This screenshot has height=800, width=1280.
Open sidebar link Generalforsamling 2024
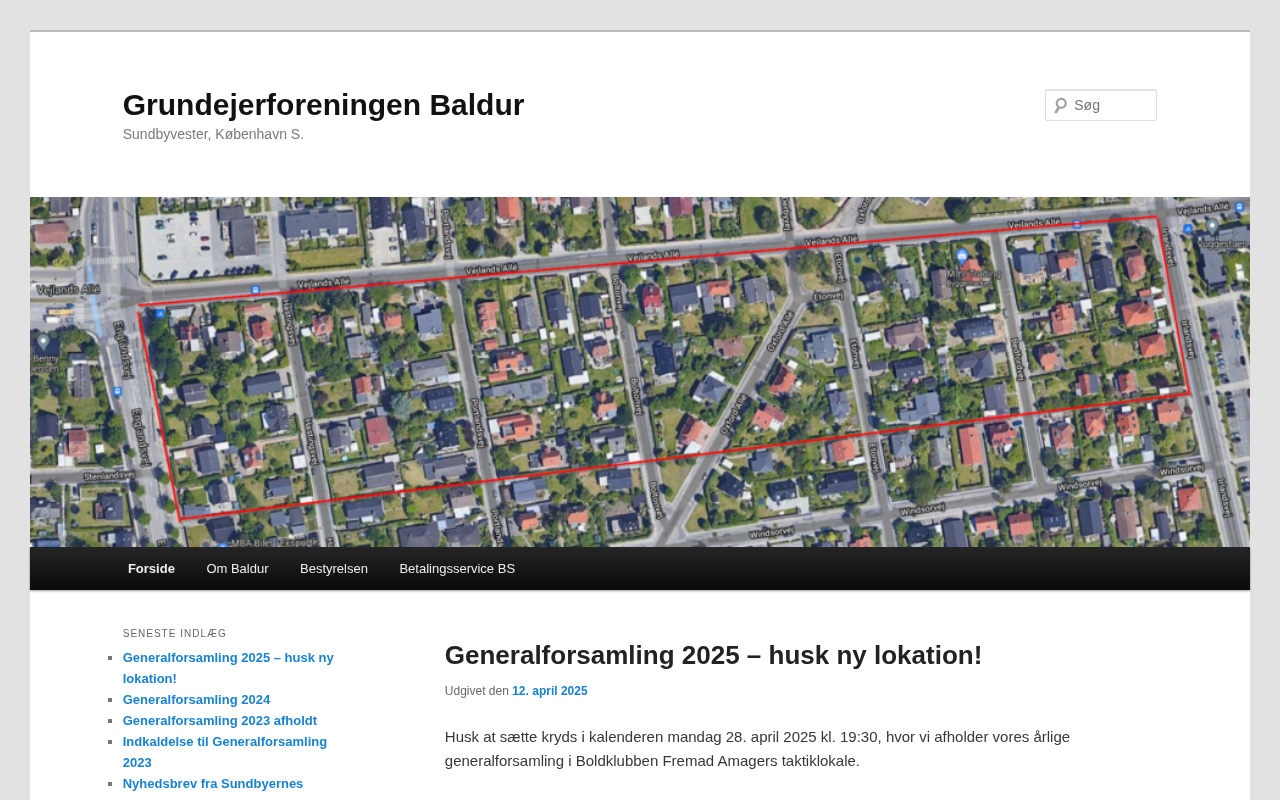point(196,700)
